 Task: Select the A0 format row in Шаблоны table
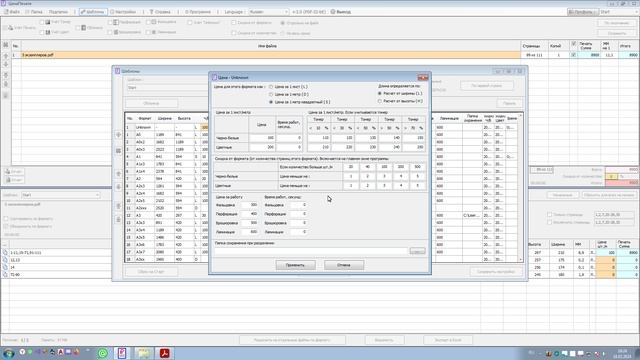pos(165,135)
